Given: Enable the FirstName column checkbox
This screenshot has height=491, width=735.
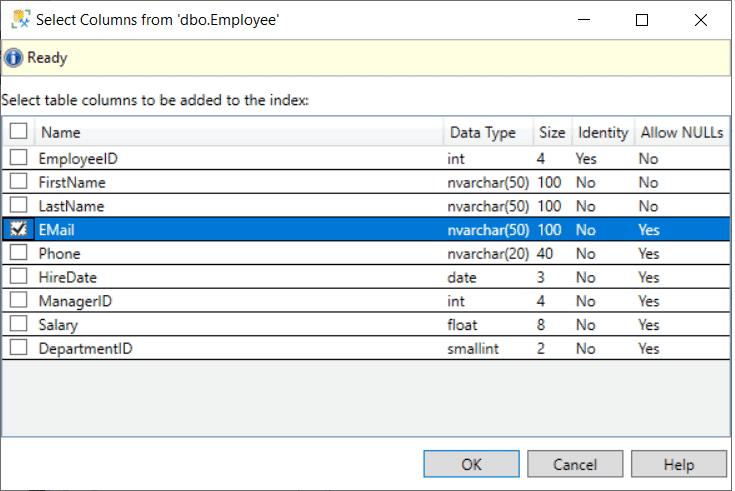Looking at the screenshot, I should [18, 181].
